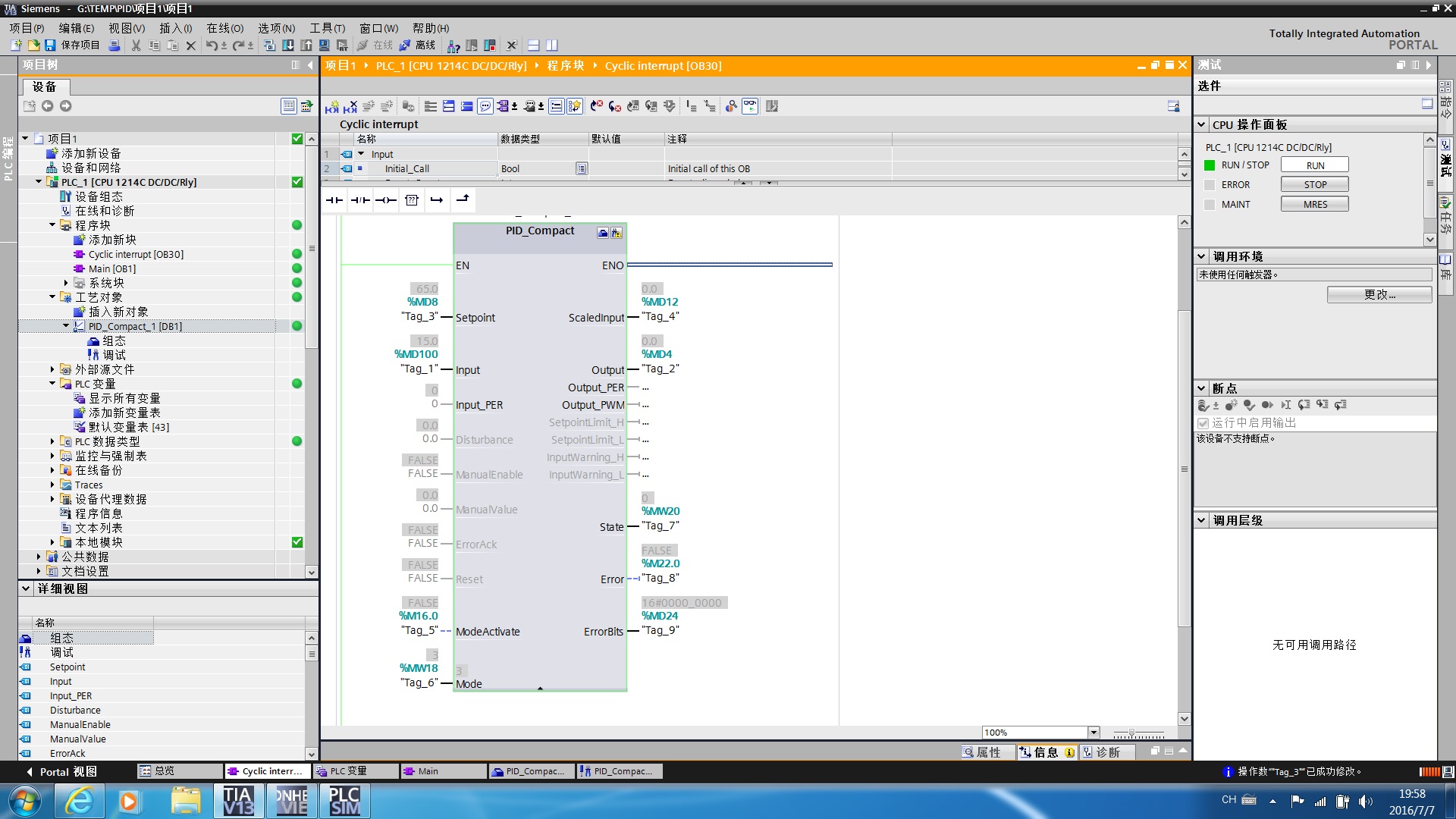Open PID_Compact commissioning icon on block

click(617, 233)
